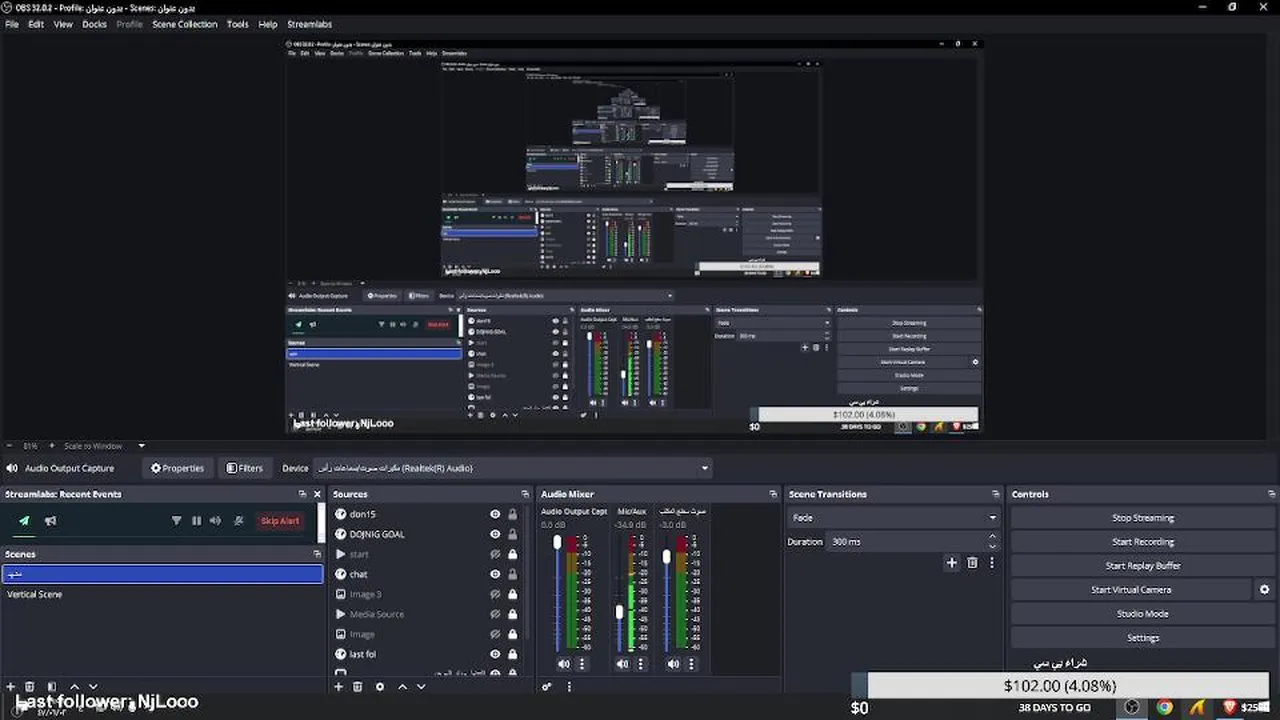
Task: Mute the Mic/Aux channel speaker icon
Action: pyautogui.click(x=623, y=664)
